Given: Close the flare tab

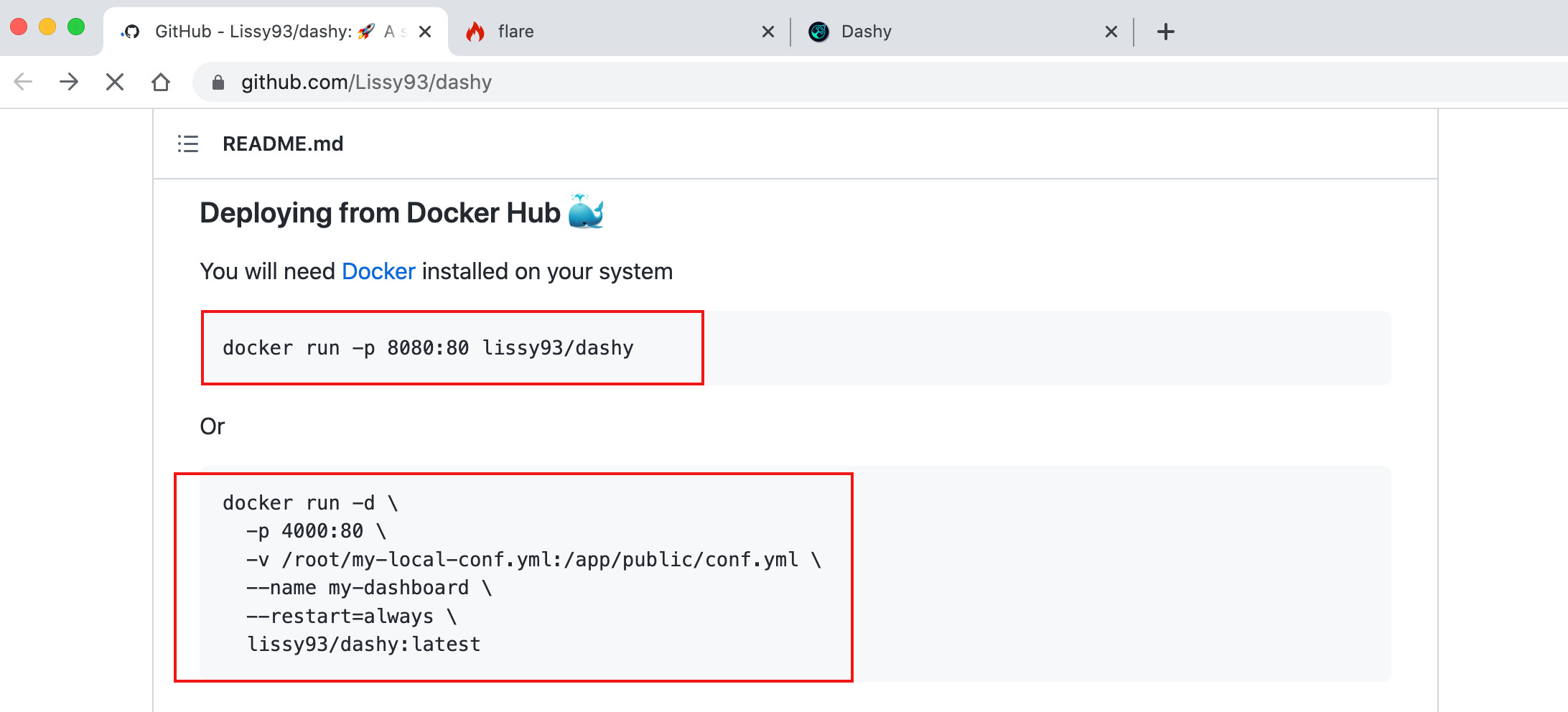Looking at the screenshot, I should [767, 32].
